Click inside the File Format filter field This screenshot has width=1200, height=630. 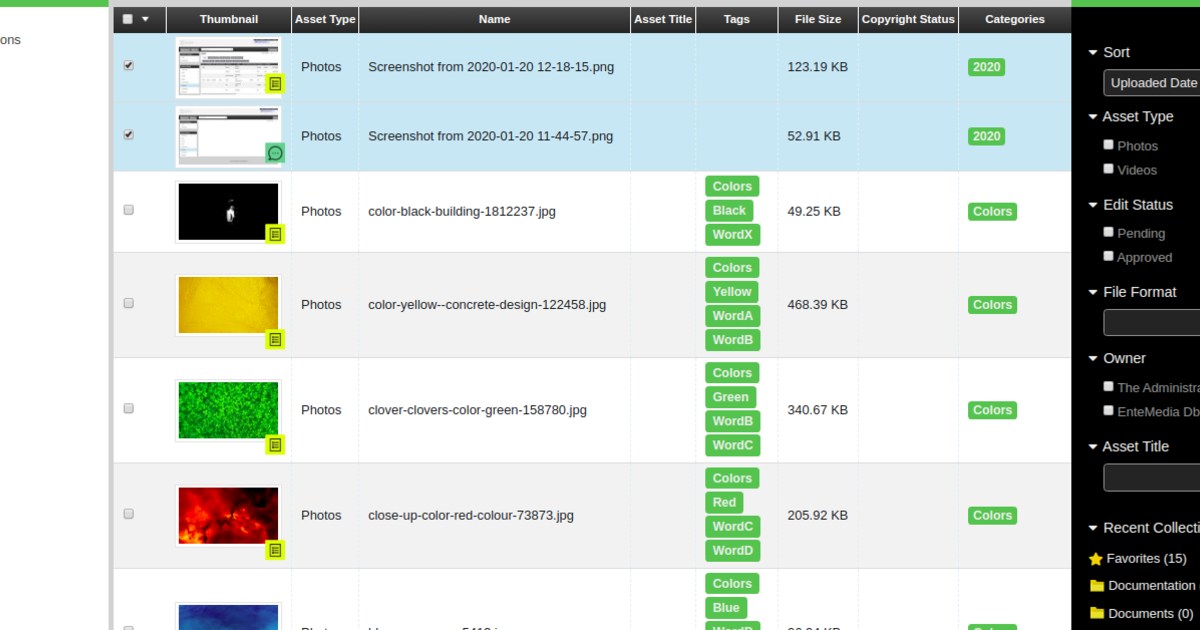point(1152,322)
